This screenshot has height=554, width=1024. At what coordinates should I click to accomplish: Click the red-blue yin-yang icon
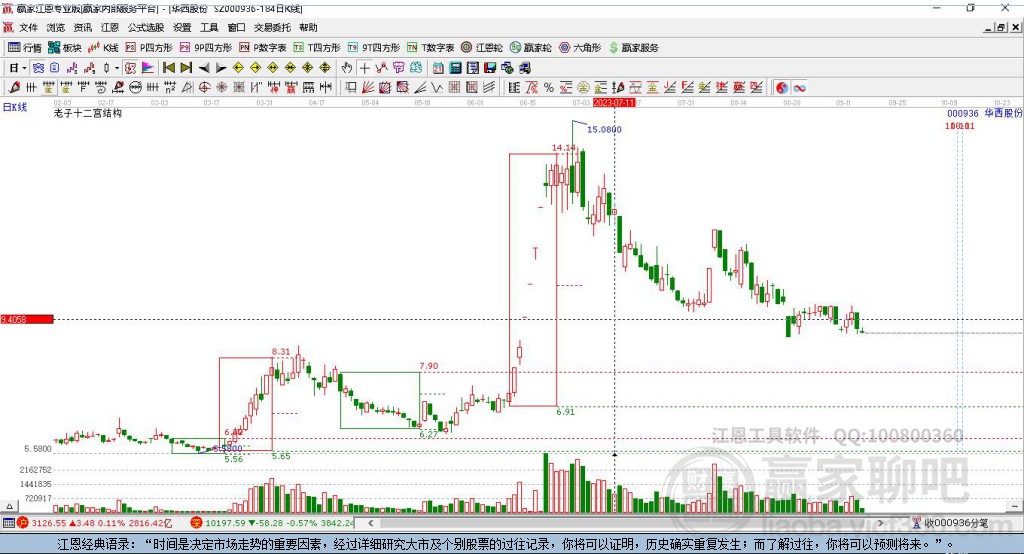782,88
